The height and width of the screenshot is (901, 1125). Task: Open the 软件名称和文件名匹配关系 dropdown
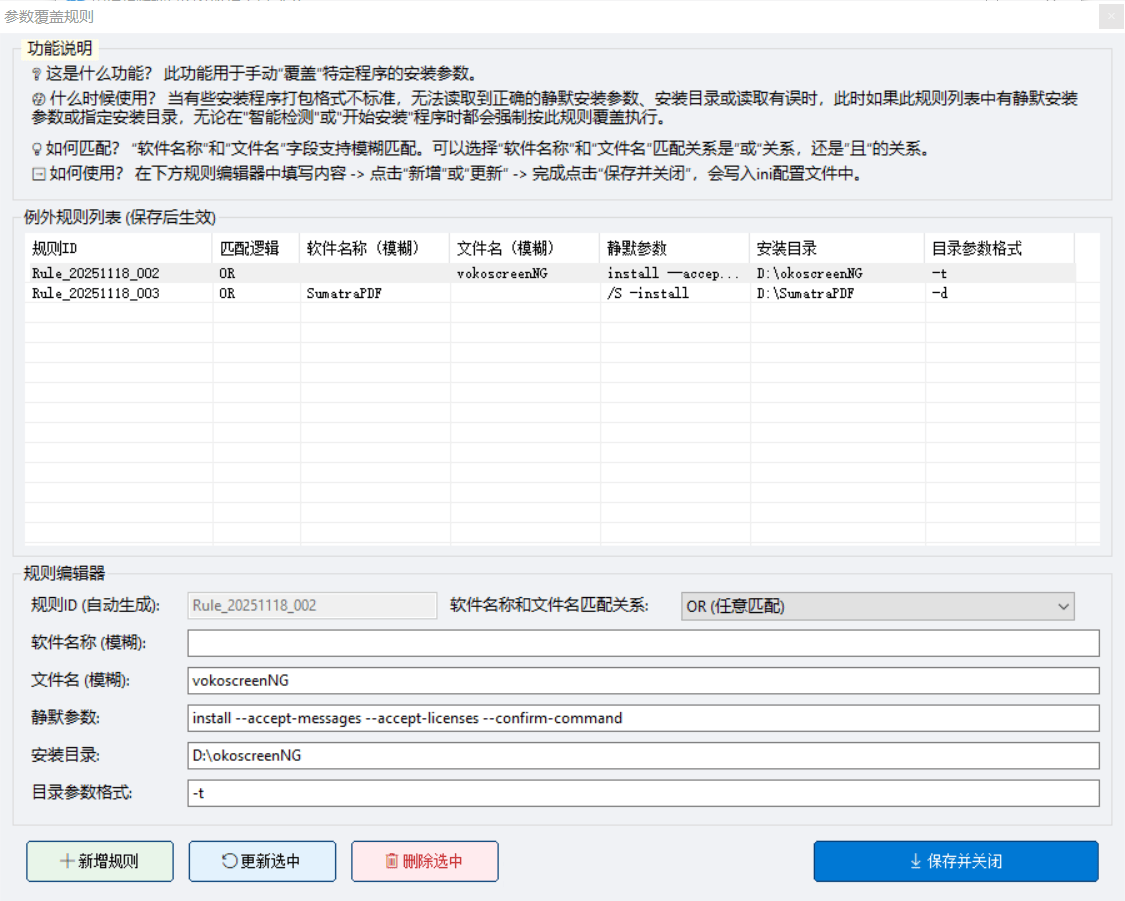tap(1063, 606)
